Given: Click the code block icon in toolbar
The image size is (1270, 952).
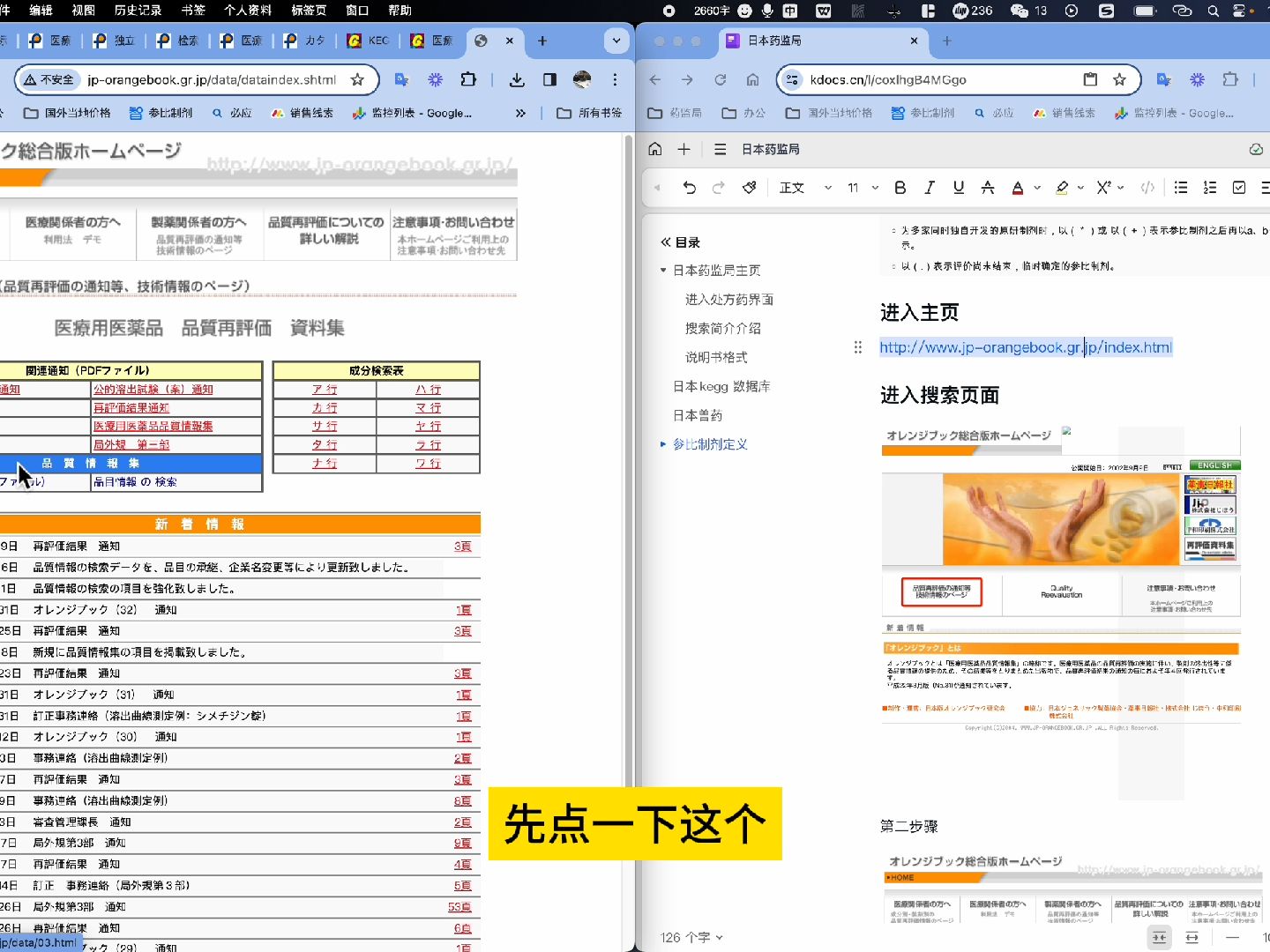Looking at the screenshot, I should pos(1147,187).
